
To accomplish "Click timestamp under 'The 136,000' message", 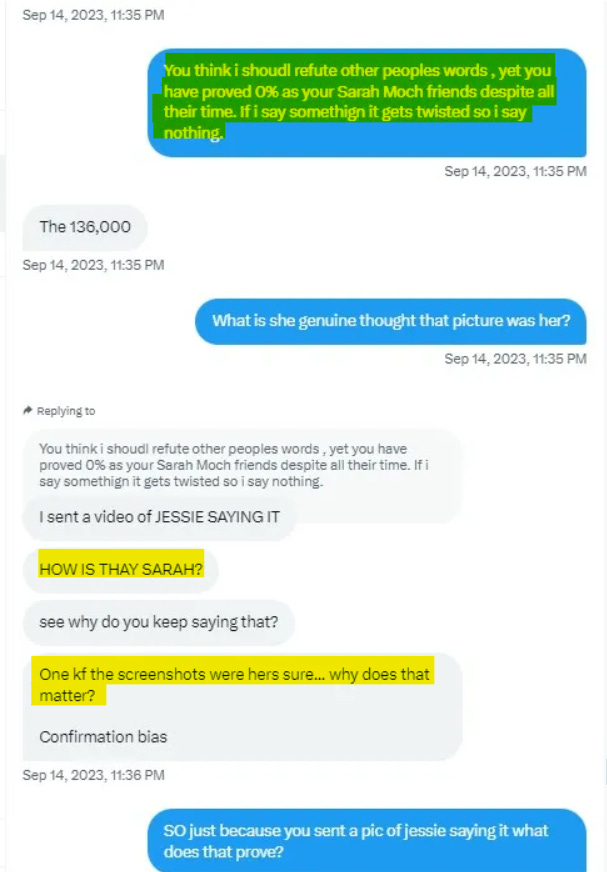I will [x=93, y=265].
